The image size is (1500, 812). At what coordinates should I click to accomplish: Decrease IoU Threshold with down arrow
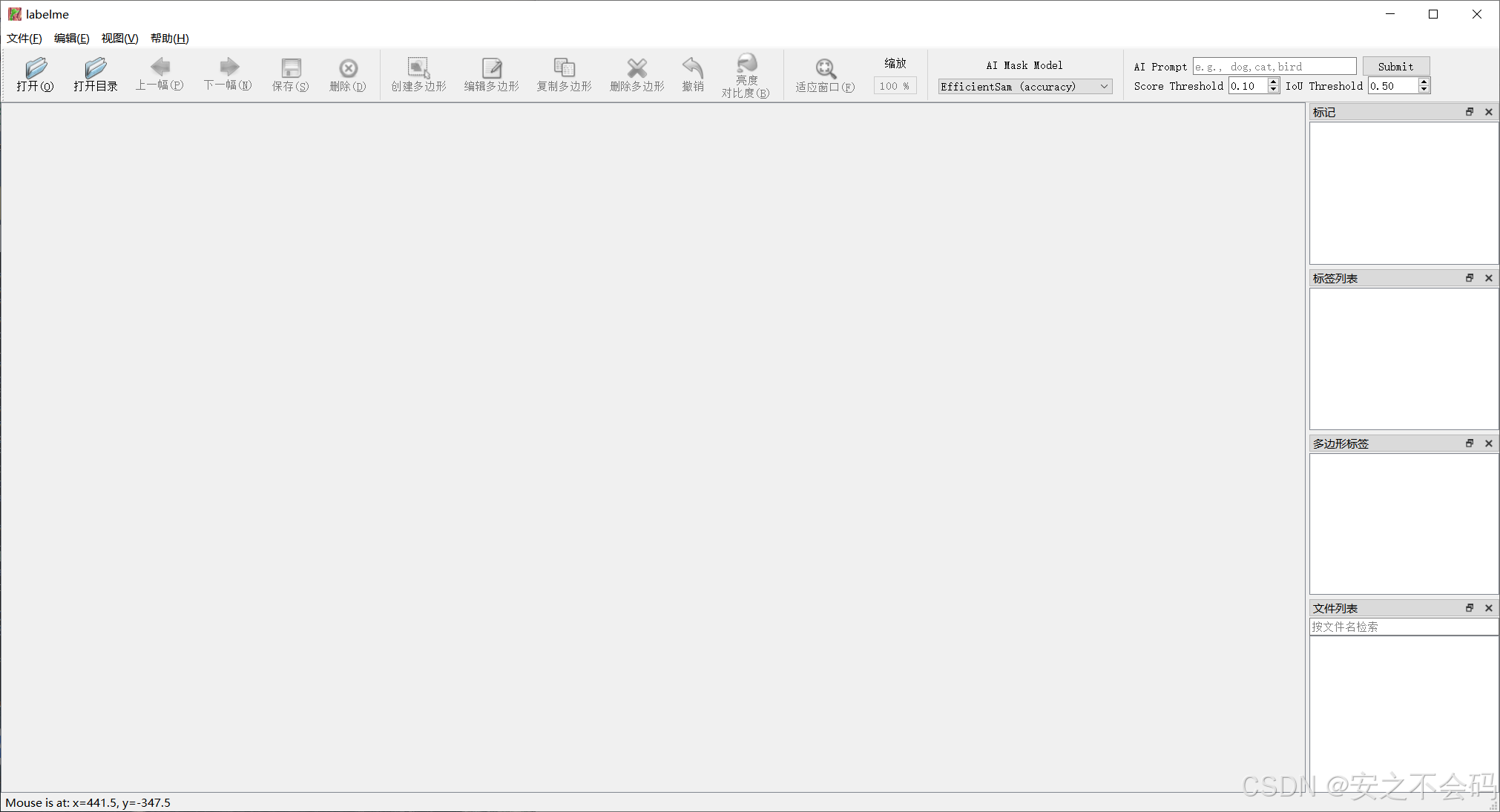[x=1423, y=90]
